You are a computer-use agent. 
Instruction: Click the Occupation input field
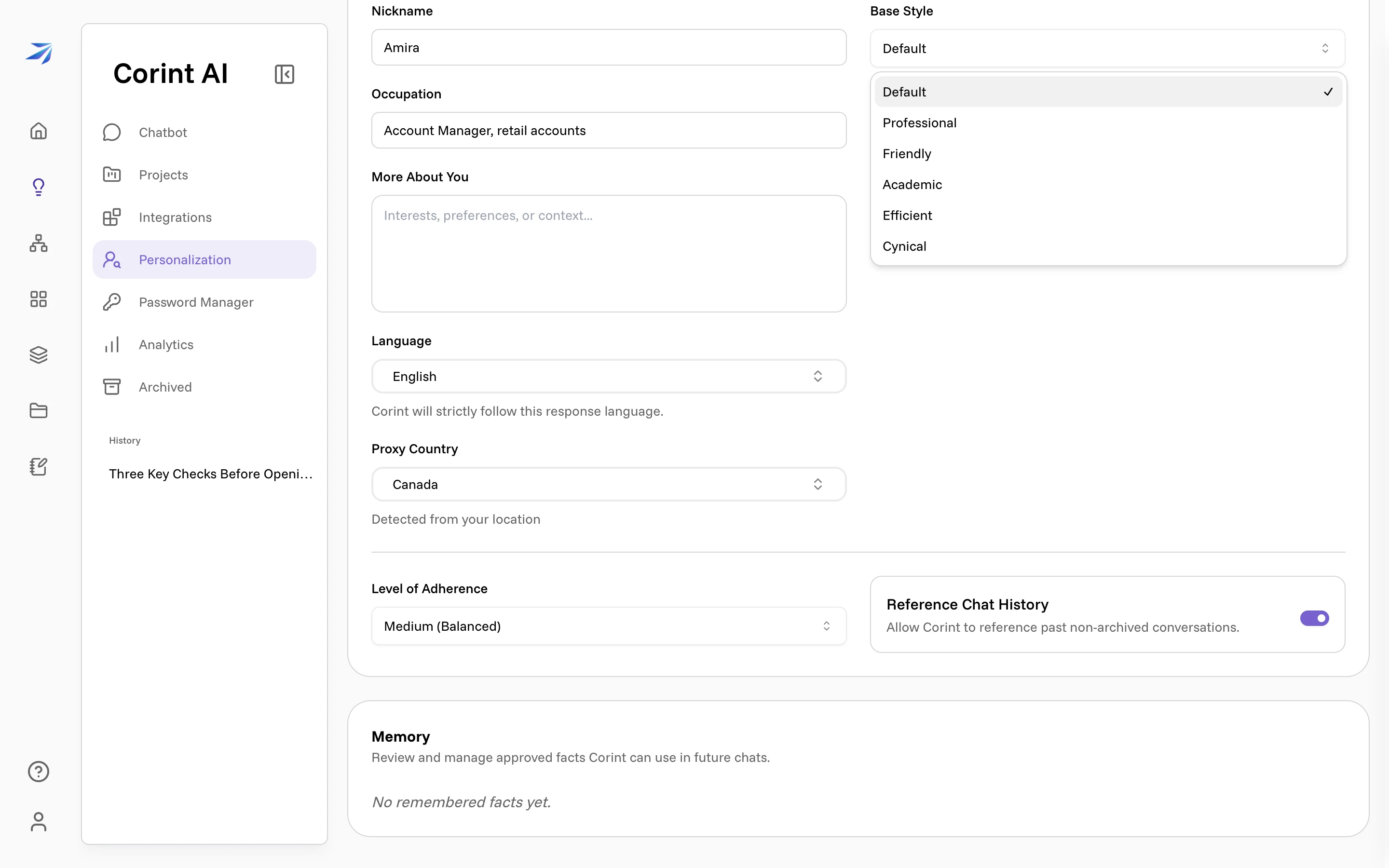coord(608,130)
